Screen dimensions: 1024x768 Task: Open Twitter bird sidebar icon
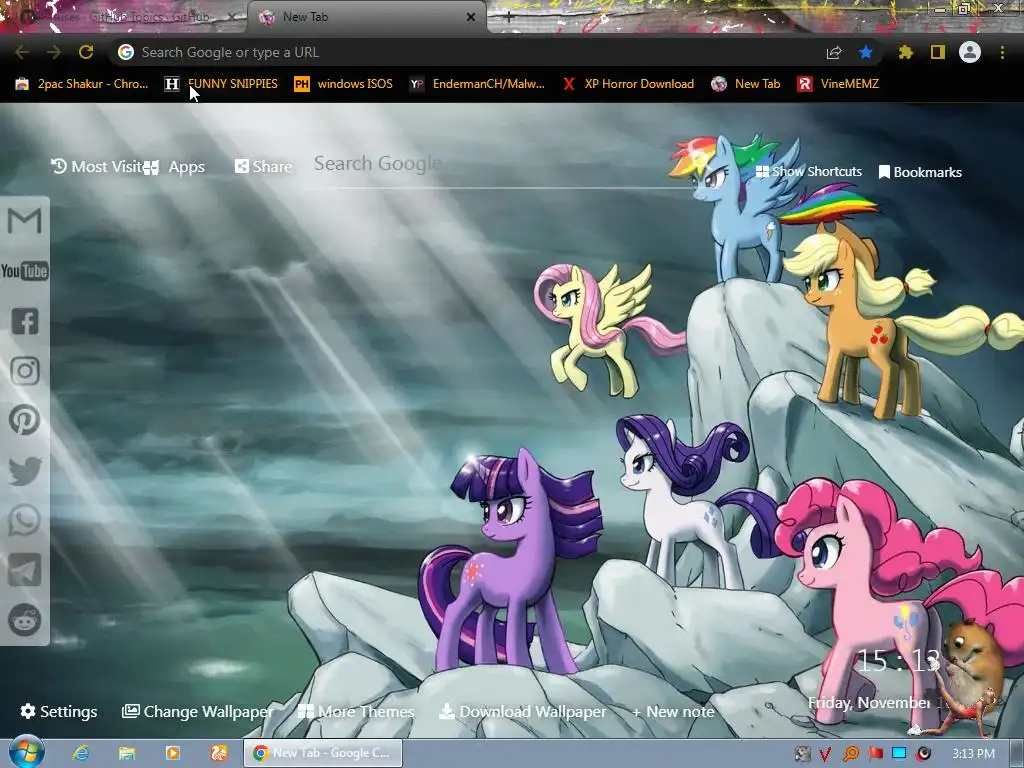tap(25, 470)
